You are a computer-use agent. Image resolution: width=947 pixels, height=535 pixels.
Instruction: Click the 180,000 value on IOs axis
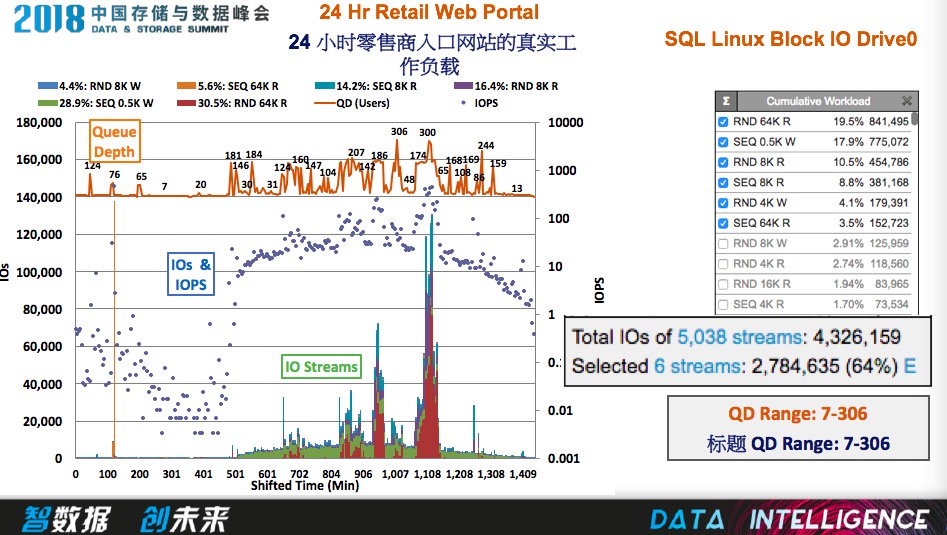tap(39, 123)
